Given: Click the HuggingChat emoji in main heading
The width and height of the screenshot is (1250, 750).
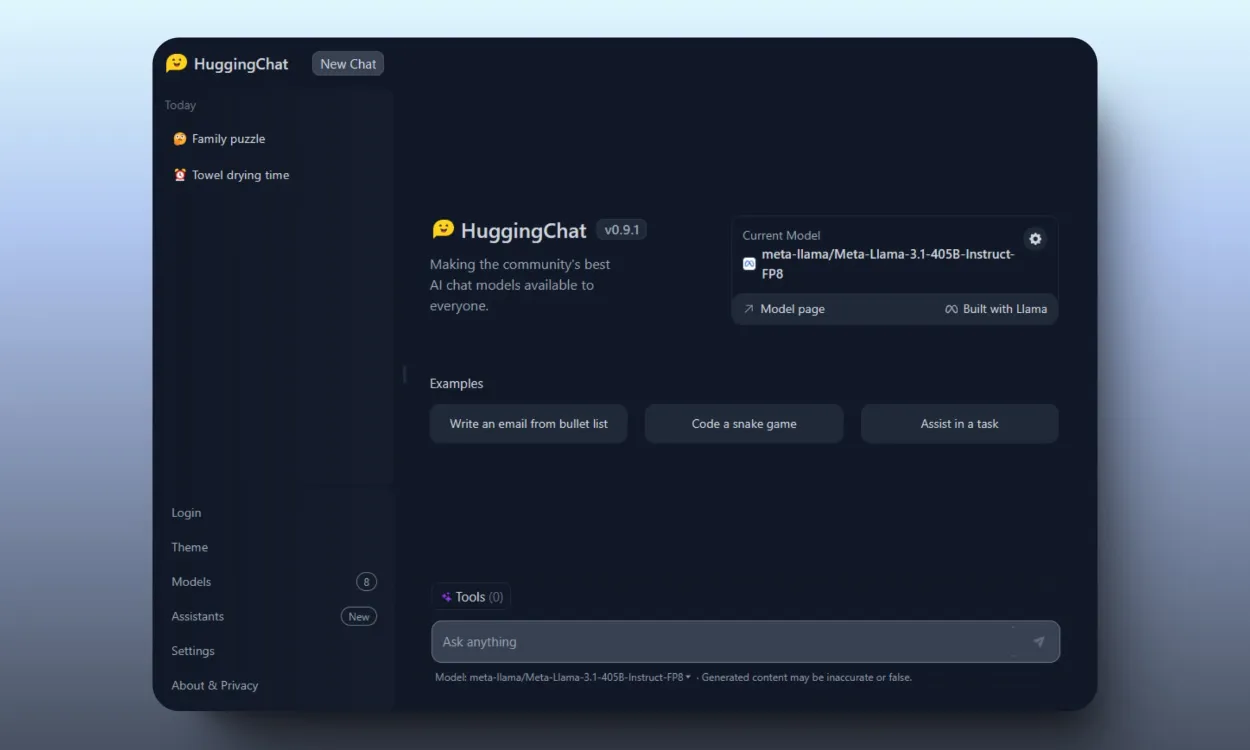Looking at the screenshot, I should pyautogui.click(x=443, y=230).
